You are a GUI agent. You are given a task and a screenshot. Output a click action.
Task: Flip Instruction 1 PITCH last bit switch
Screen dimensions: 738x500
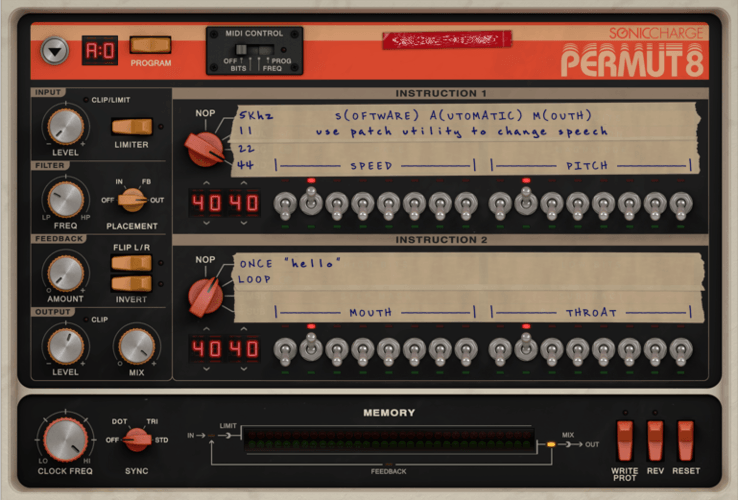point(681,205)
